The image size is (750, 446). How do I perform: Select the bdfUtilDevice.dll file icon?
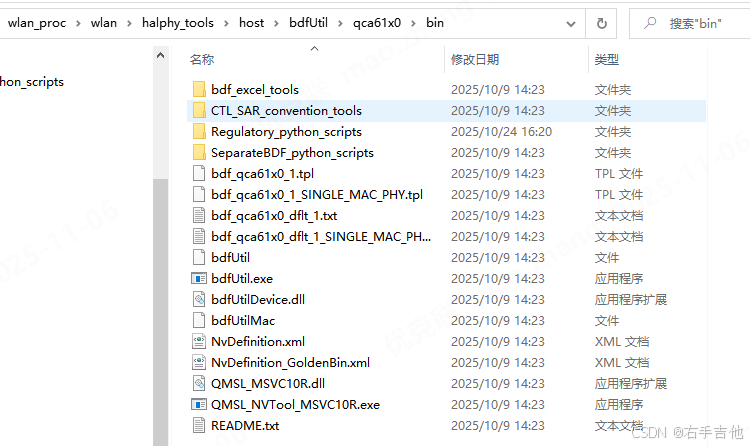click(199, 300)
